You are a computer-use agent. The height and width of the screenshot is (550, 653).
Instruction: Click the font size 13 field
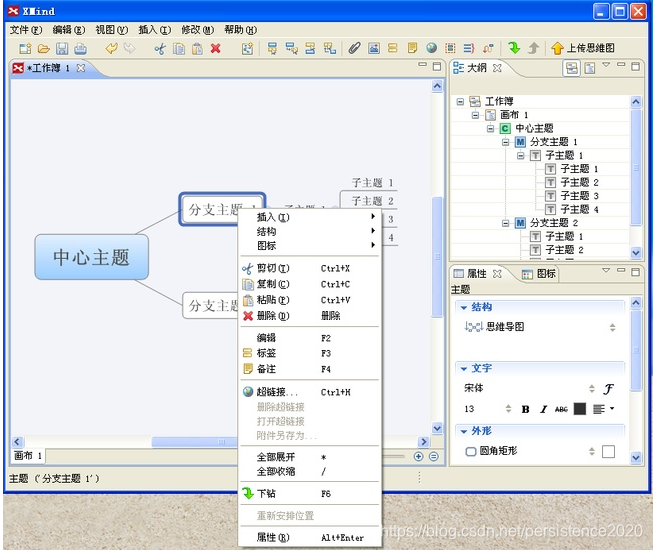pyautogui.click(x=487, y=409)
